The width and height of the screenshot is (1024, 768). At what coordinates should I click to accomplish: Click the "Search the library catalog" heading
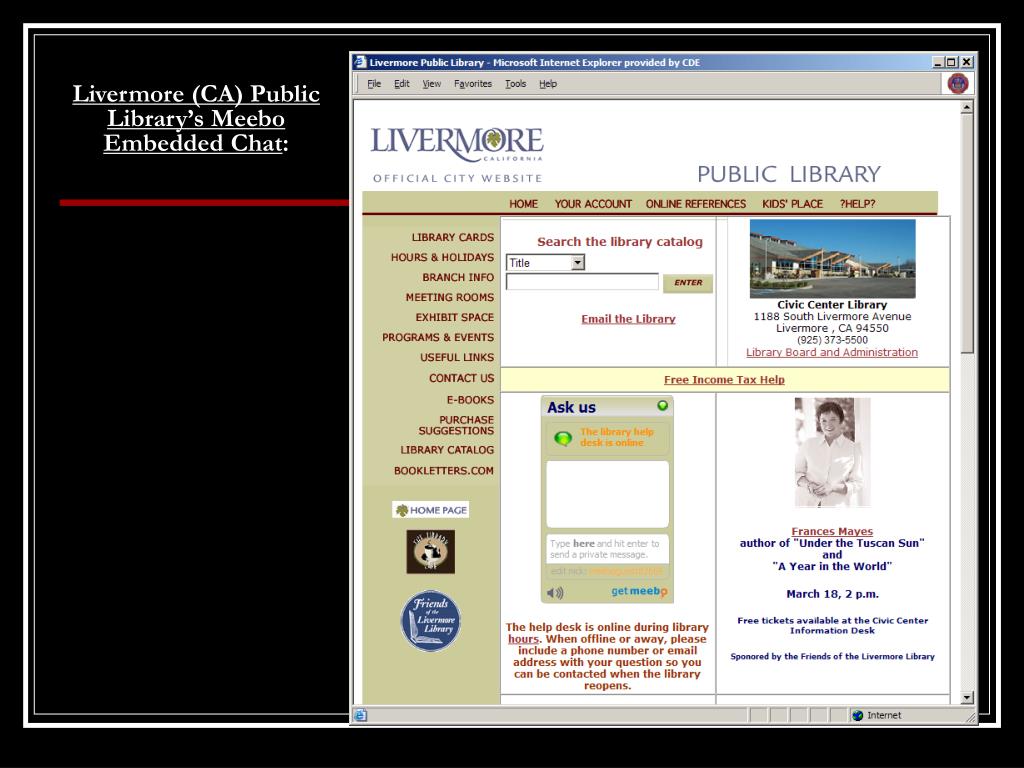620,242
